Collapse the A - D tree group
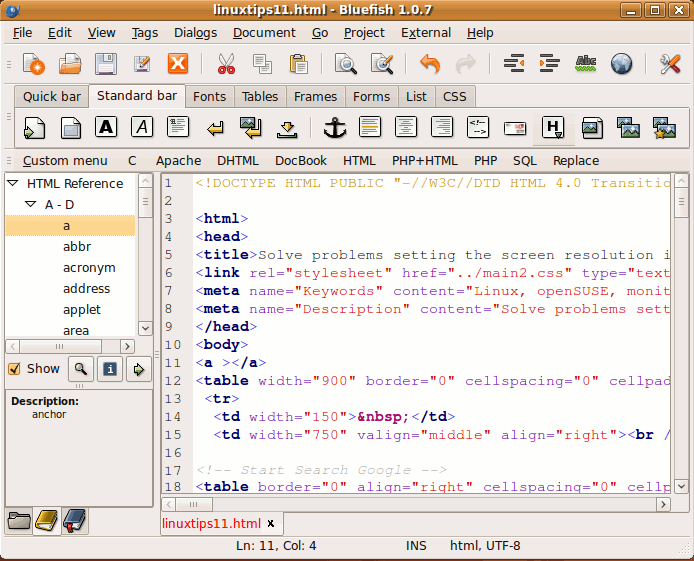694x561 pixels. click(31, 205)
